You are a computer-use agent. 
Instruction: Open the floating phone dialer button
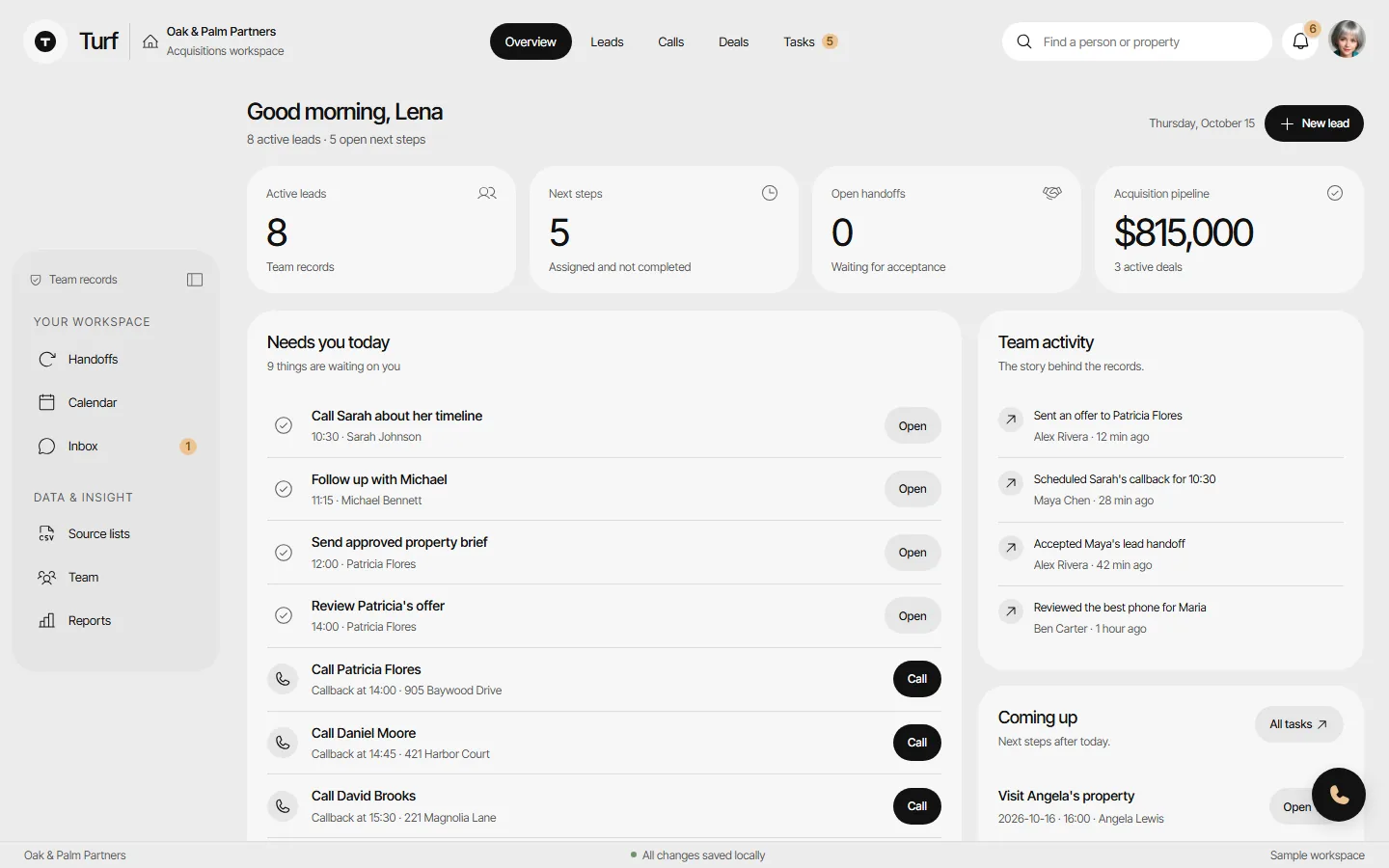coord(1339,795)
